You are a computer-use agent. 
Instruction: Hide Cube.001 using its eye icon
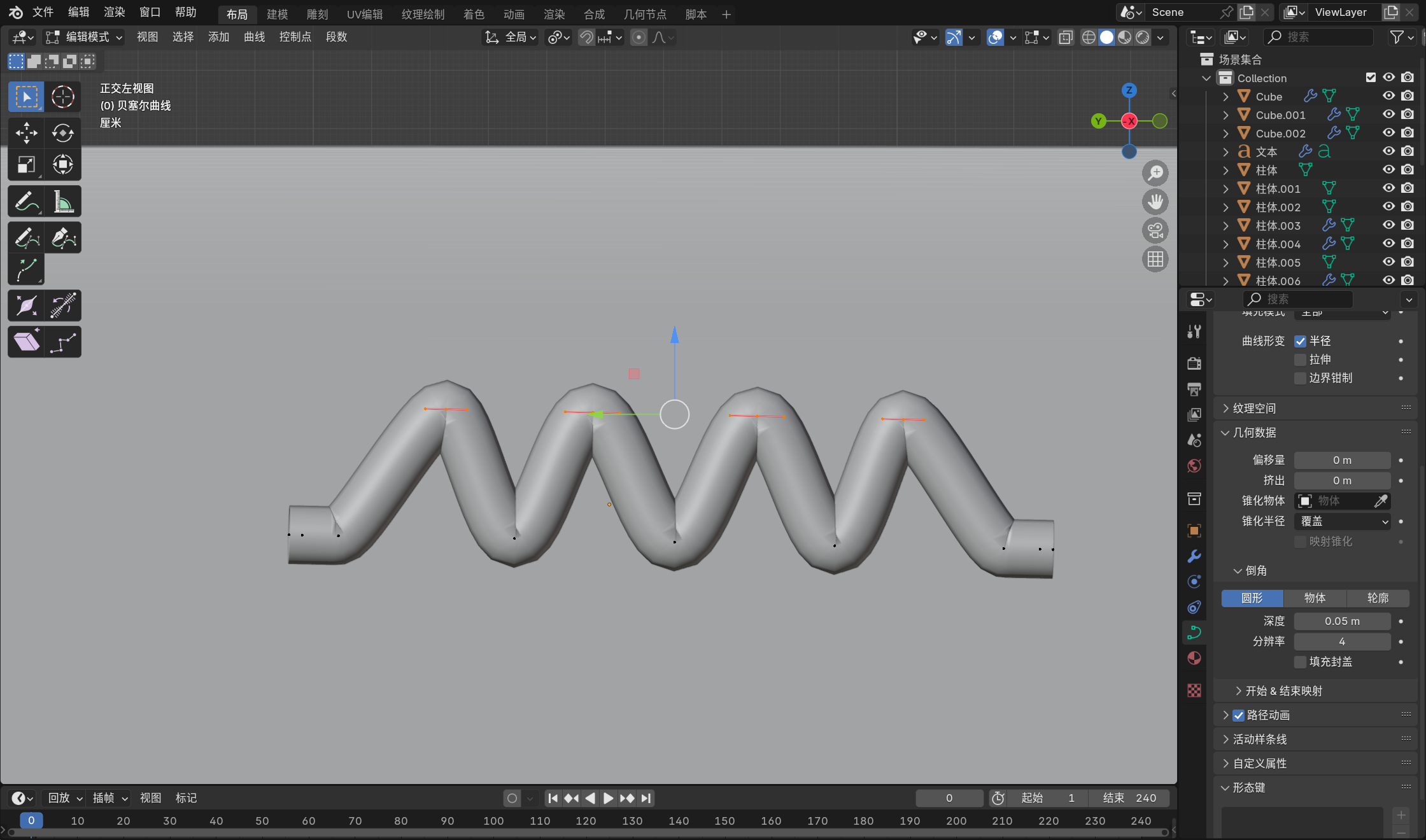click(1388, 115)
